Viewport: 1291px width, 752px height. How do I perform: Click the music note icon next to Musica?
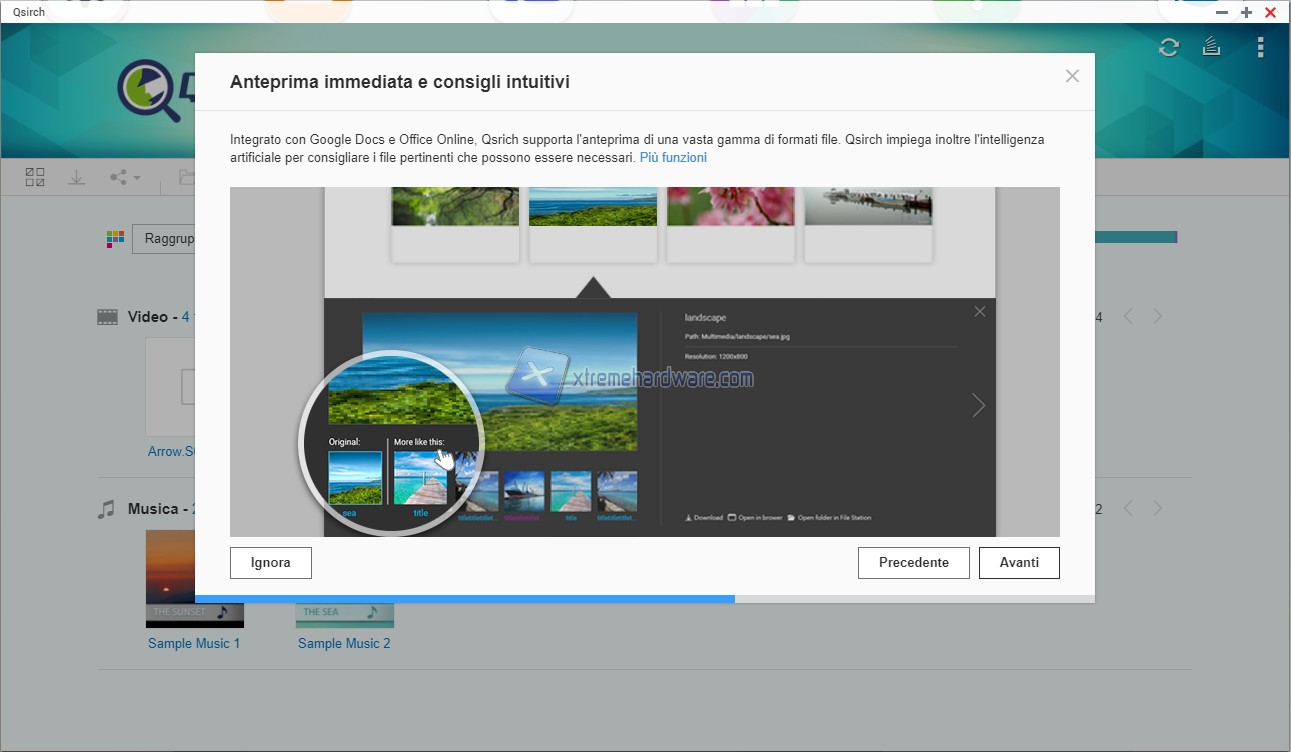(x=106, y=509)
